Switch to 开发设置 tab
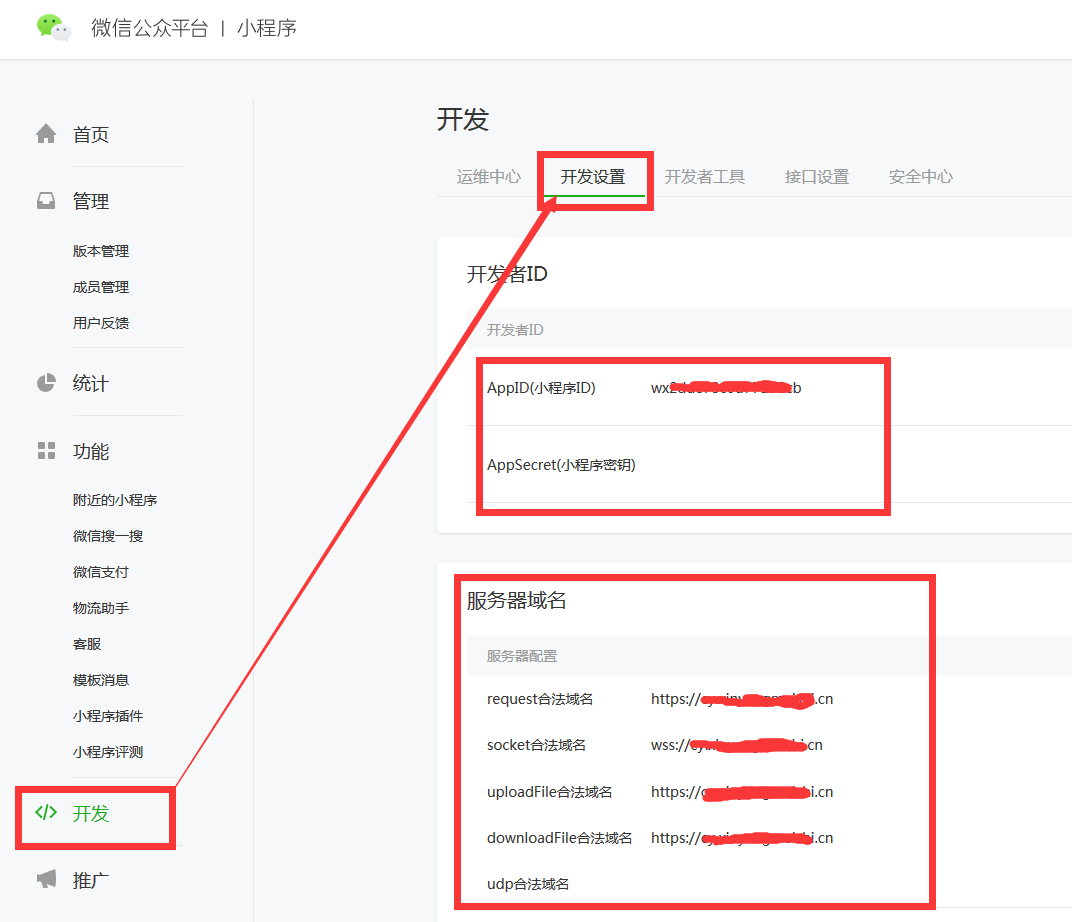 tap(593, 177)
